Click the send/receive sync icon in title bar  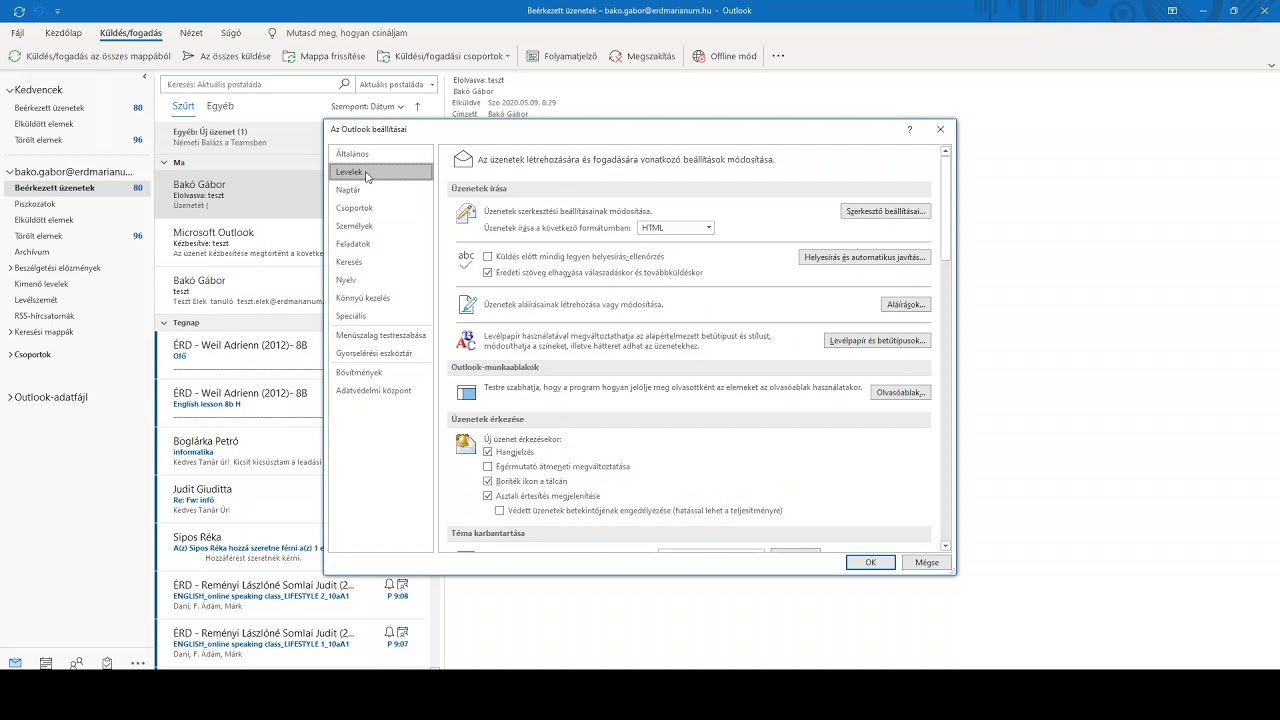click(19, 11)
